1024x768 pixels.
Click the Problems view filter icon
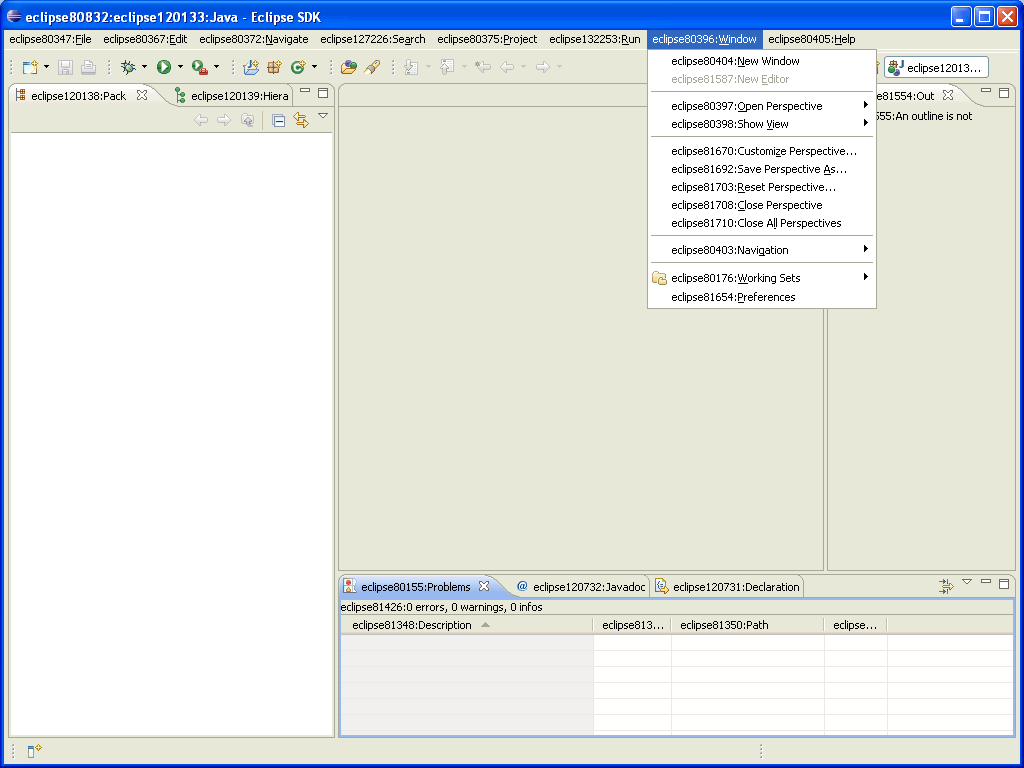(x=946, y=586)
